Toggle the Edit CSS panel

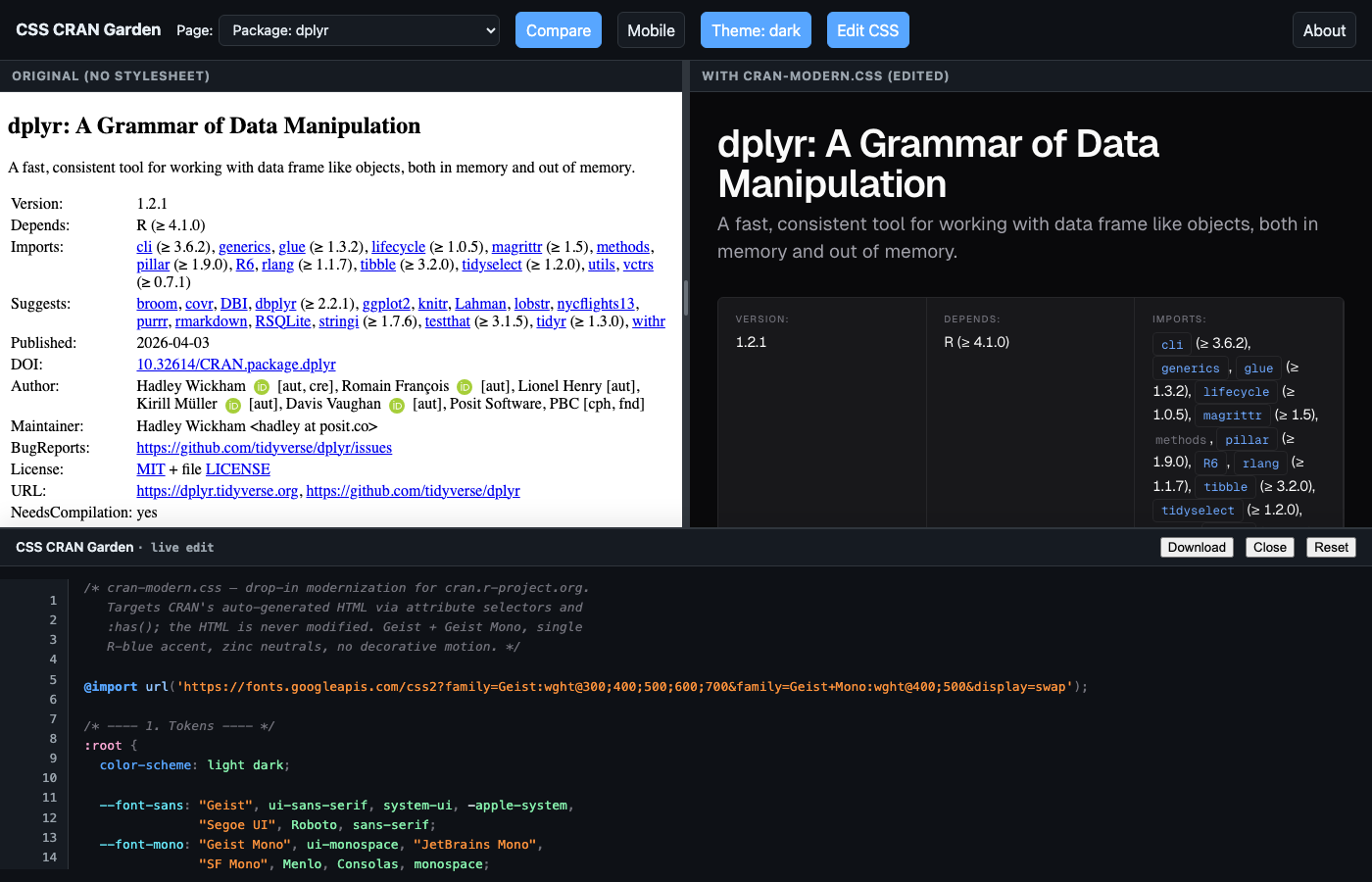[868, 30]
